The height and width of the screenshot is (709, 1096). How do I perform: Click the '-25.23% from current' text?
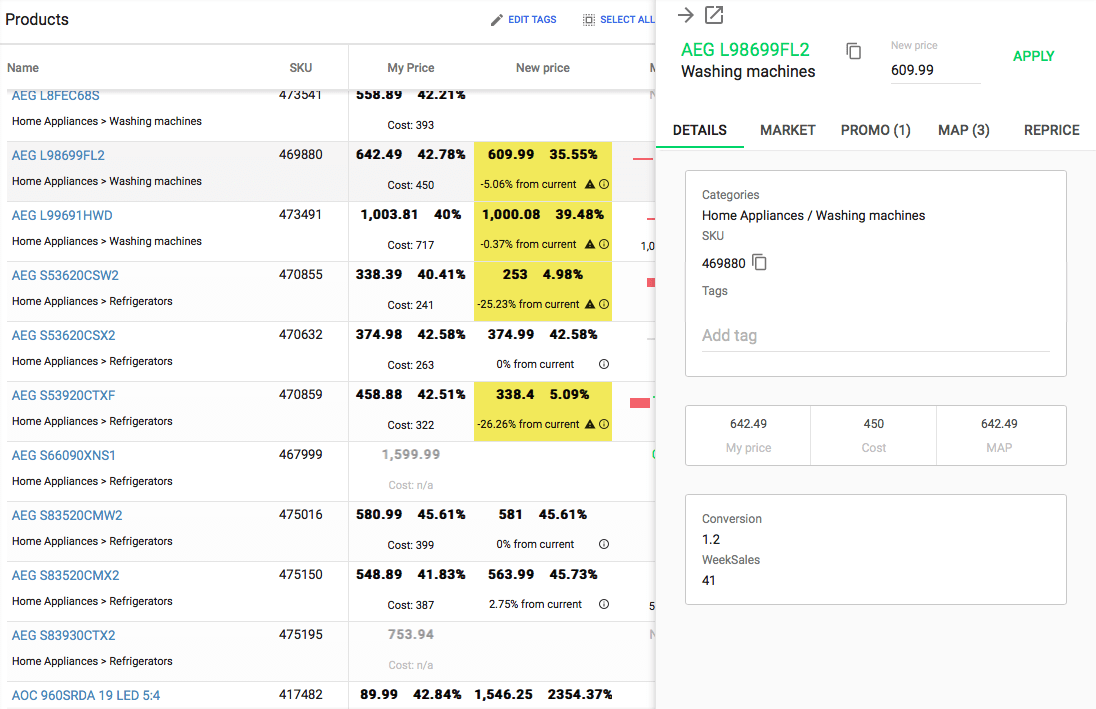click(528, 305)
